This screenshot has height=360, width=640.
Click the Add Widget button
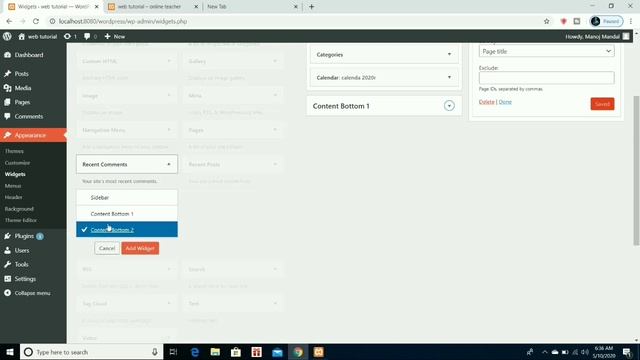click(140, 248)
